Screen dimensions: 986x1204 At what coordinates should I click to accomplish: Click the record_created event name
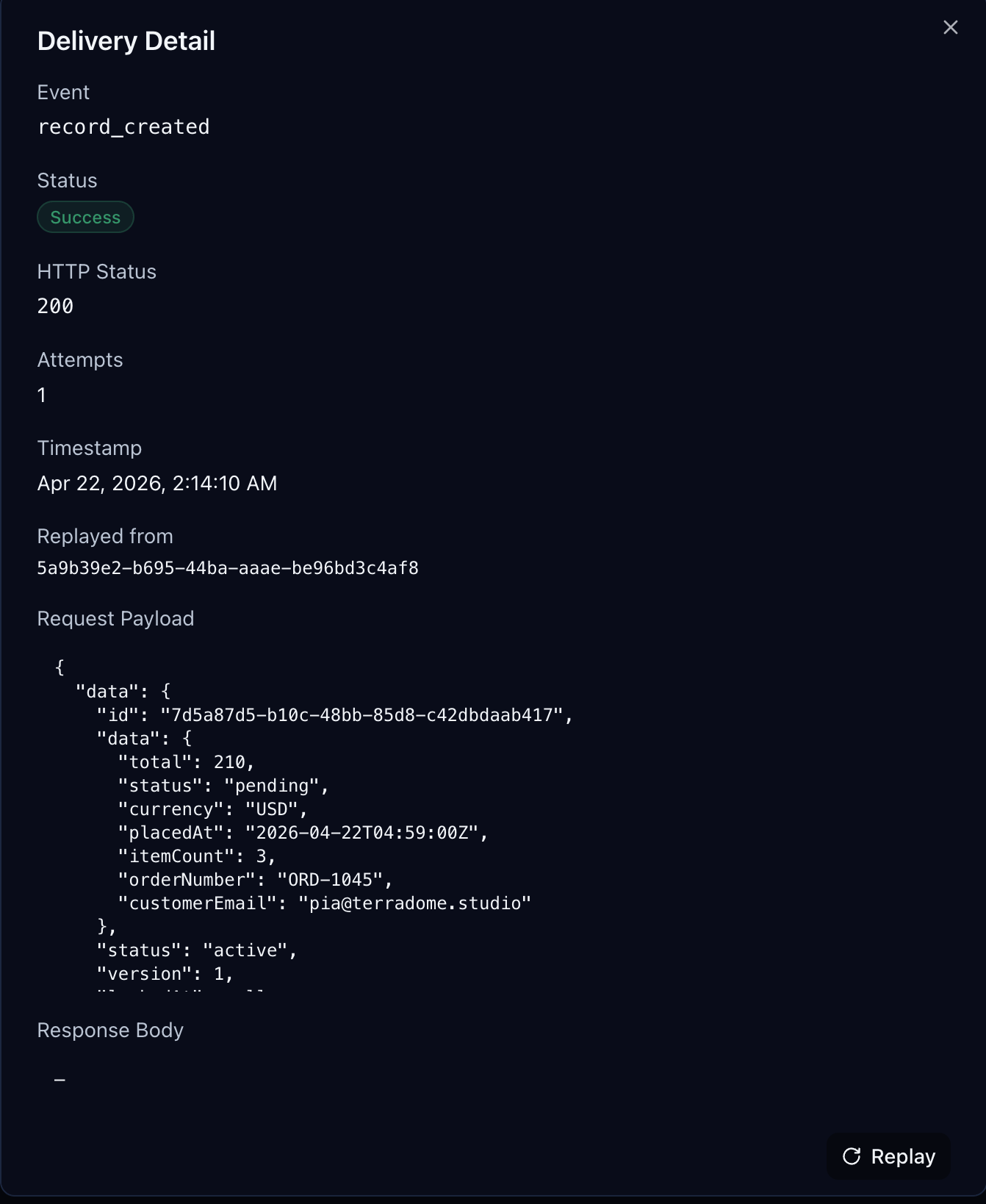(123, 127)
